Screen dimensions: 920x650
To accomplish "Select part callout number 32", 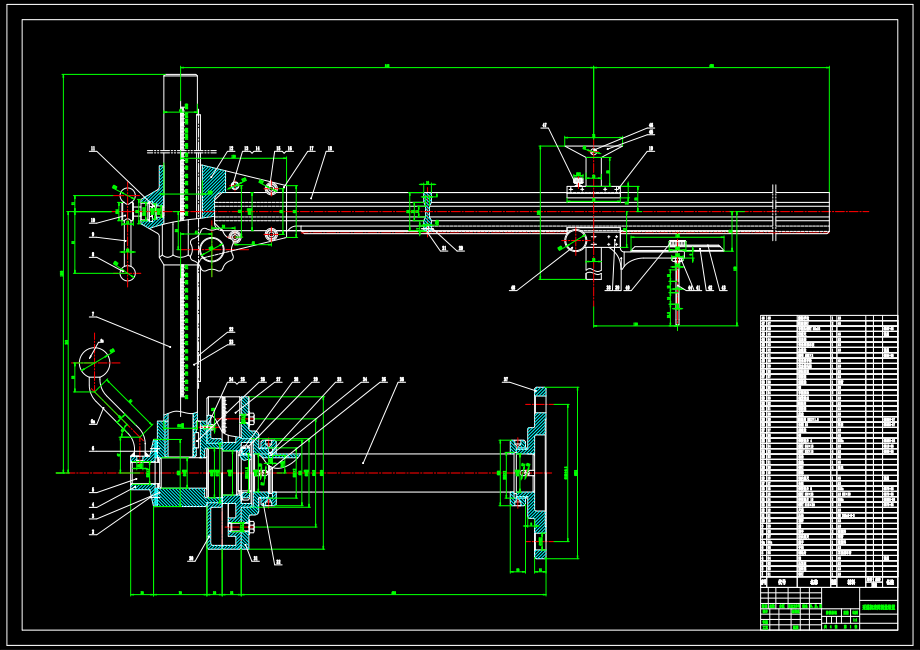I will (278, 563).
